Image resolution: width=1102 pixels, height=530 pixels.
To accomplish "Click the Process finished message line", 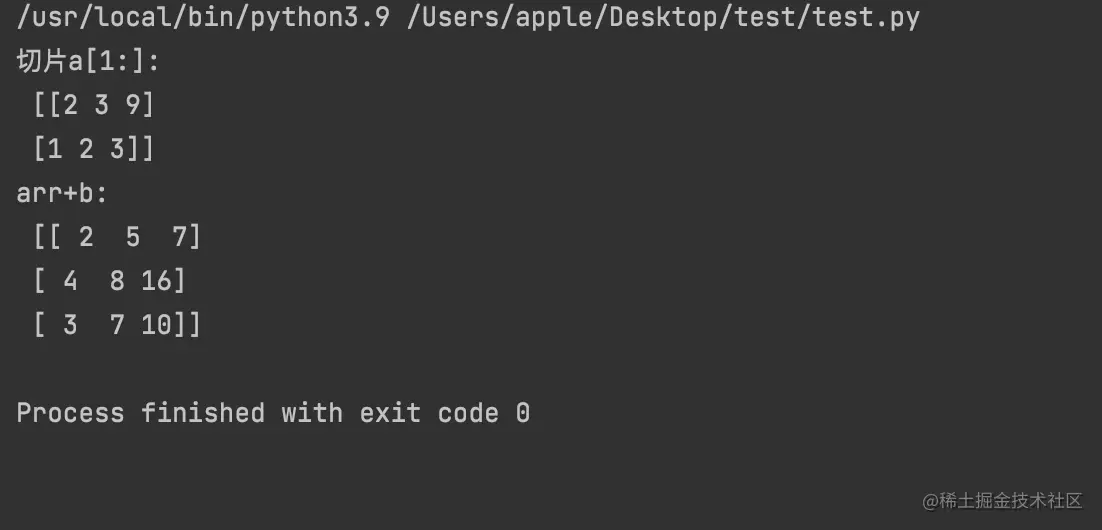I will click(273, 413).
